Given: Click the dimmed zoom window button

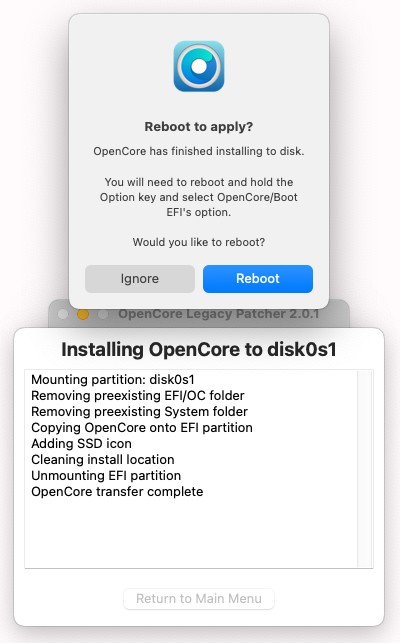Looking at the screenshot, I should [x=103, y=314].
